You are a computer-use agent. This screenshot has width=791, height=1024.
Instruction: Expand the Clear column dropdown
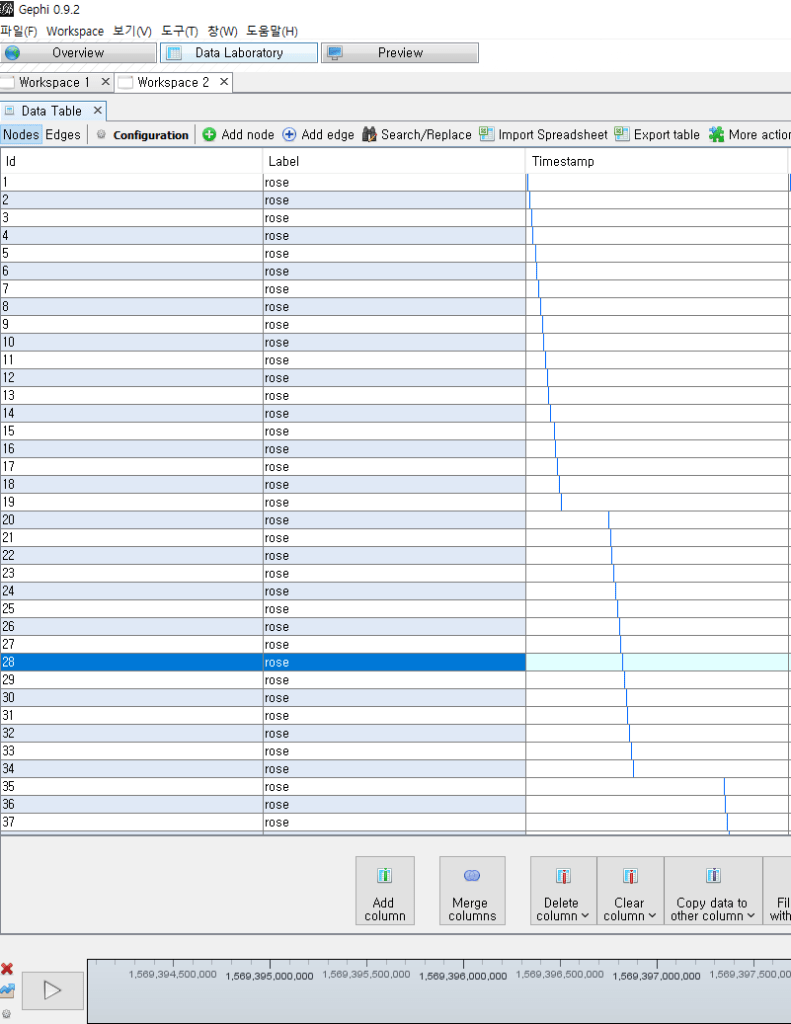click(630, 891)
